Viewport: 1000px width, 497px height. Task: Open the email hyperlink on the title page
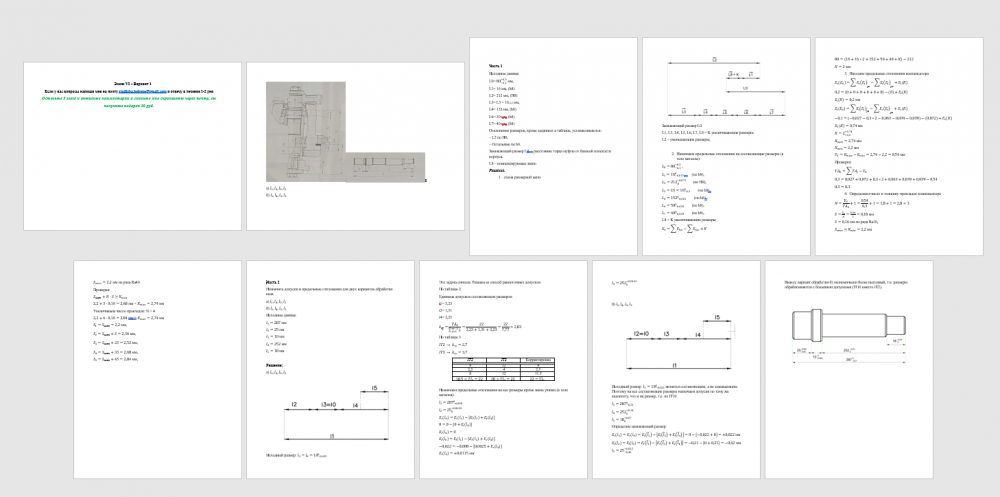[x=142, y=92]
